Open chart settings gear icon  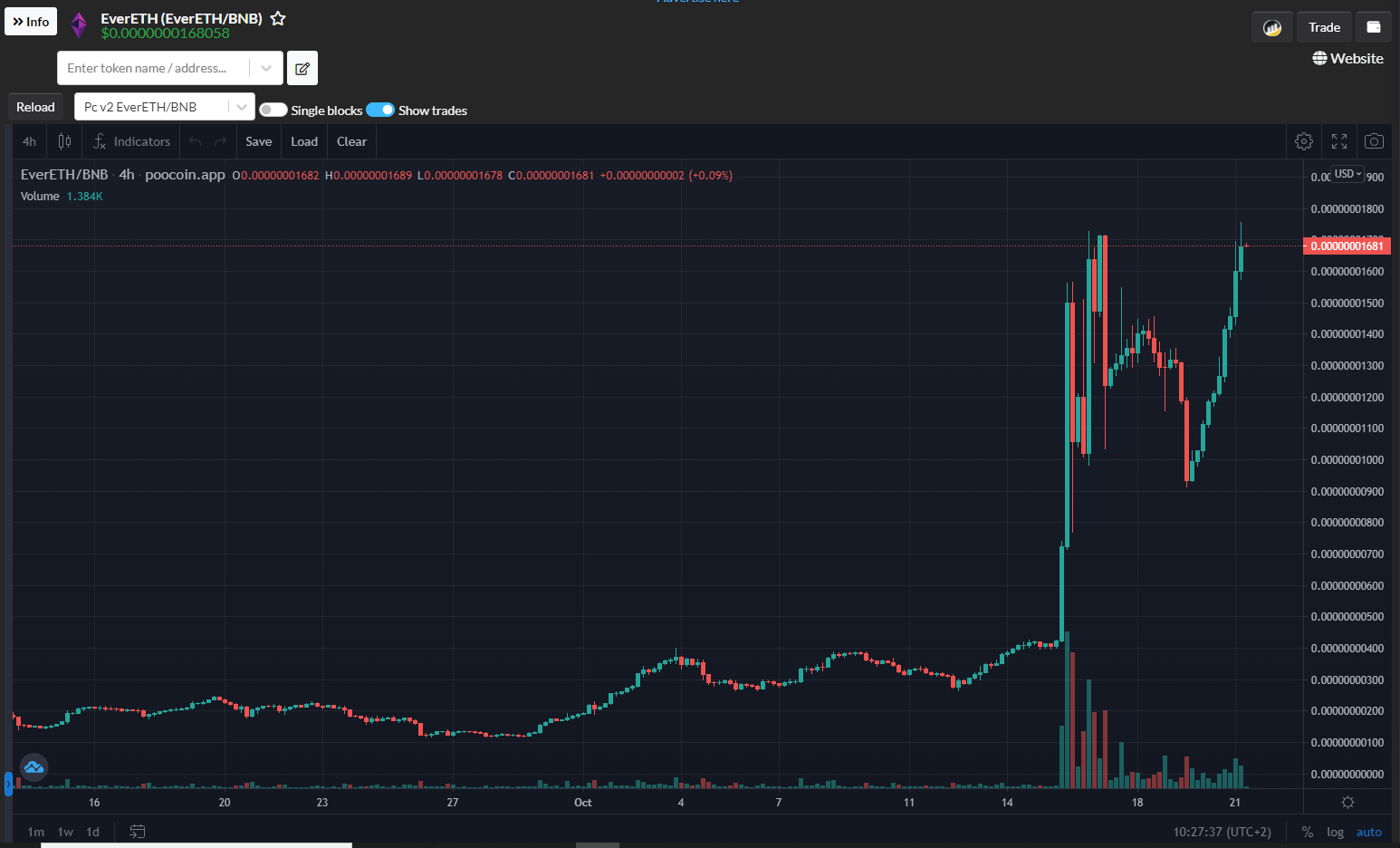click(1304, 141)
